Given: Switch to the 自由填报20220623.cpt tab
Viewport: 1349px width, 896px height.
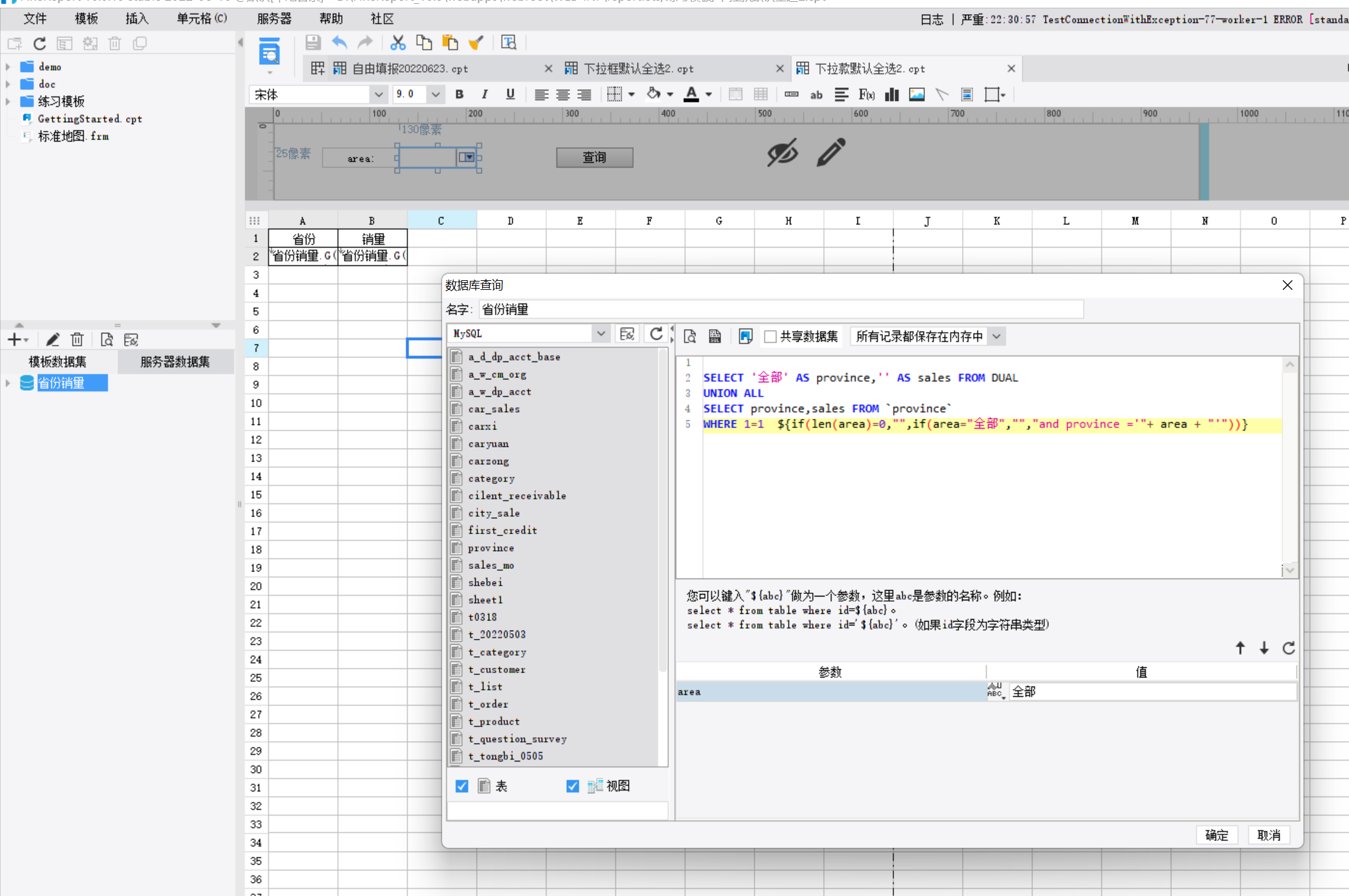Looking at the screenshot, I should 410,69.
